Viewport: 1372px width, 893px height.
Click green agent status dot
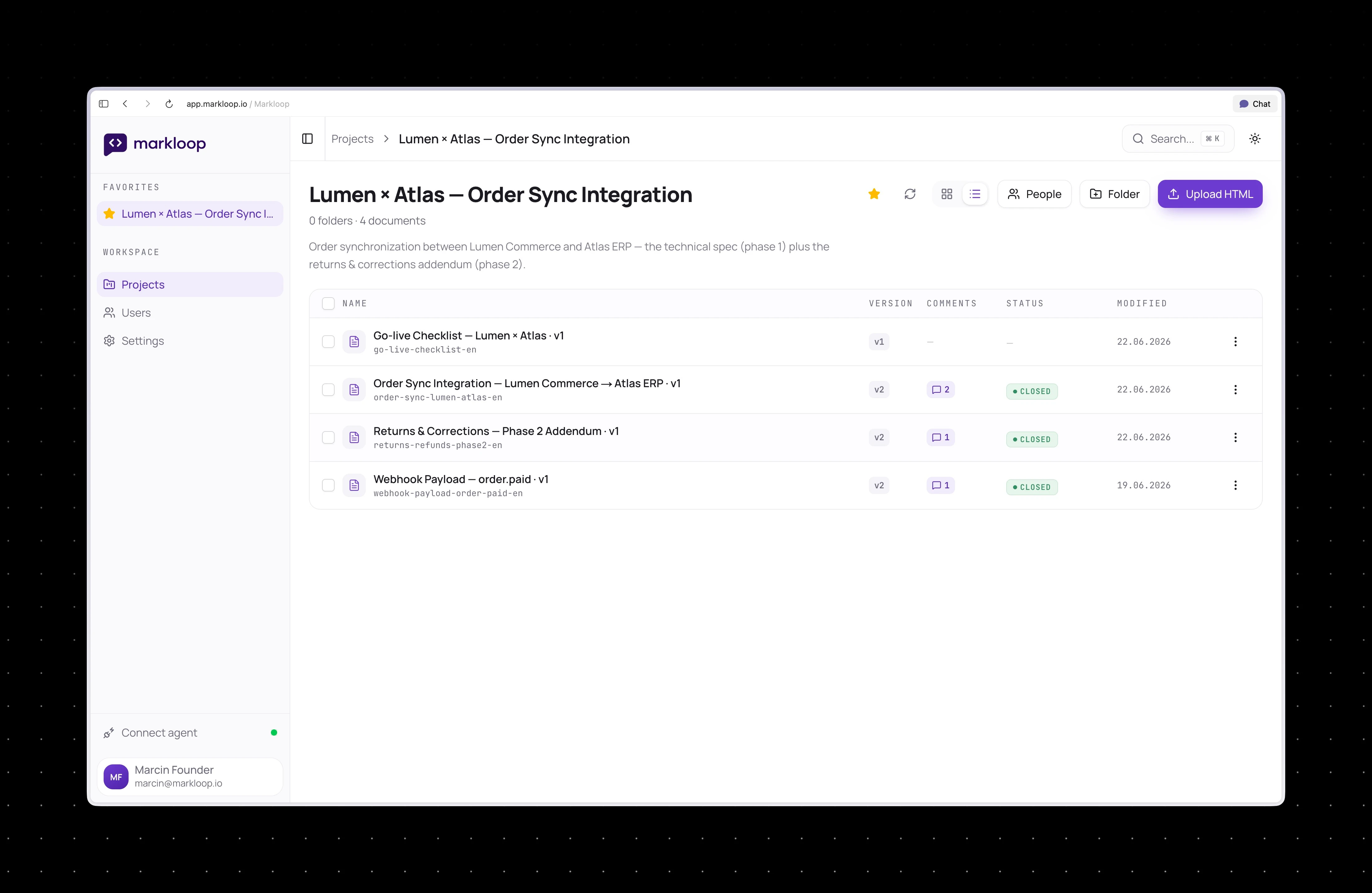coord(274,733)
